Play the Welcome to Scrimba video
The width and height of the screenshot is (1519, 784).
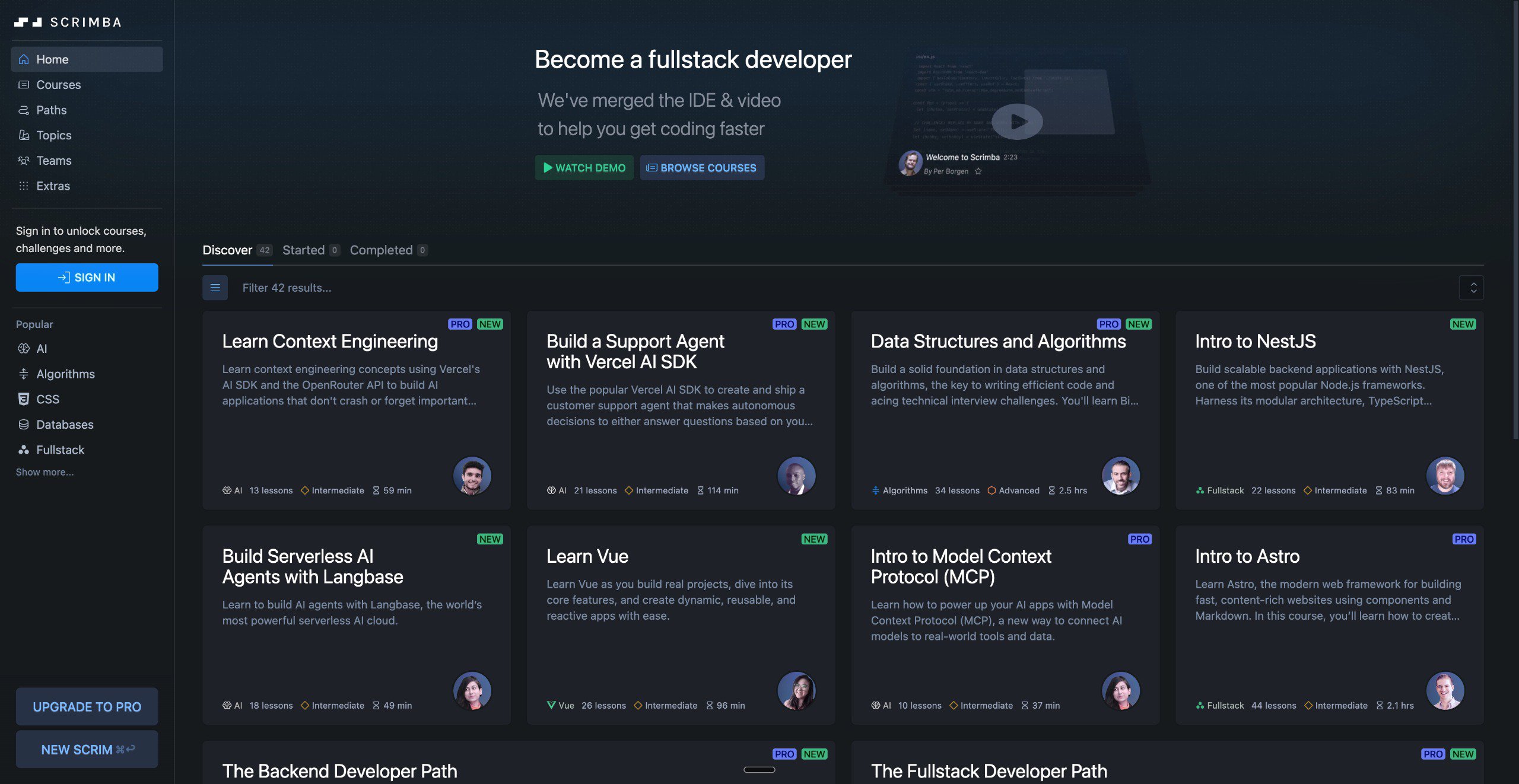pos(1017,122)
